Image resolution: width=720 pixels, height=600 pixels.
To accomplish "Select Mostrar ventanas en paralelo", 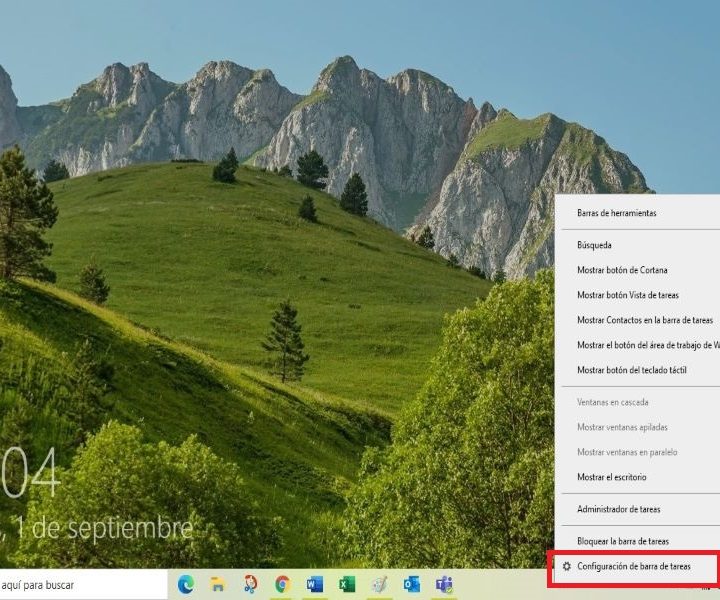I will [x=637, y=452].
